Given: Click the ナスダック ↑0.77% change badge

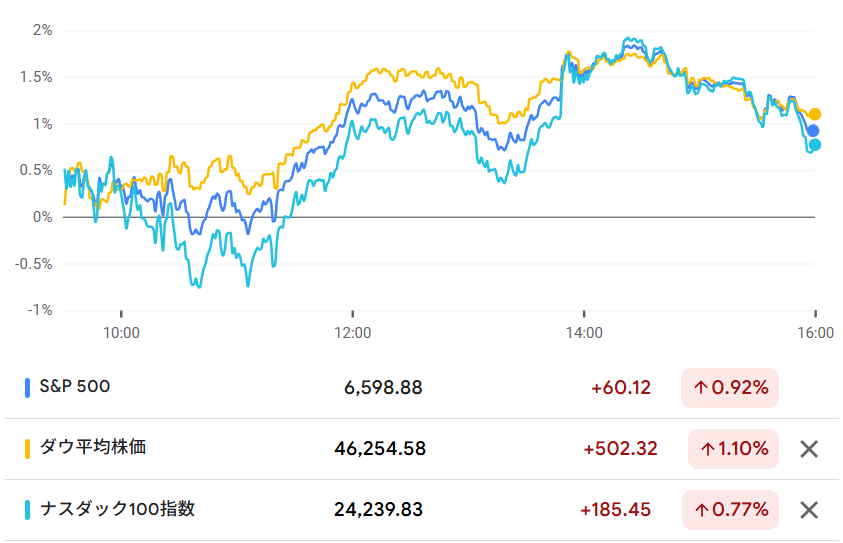Looking at the screenshot, I should tap(733, 510).
